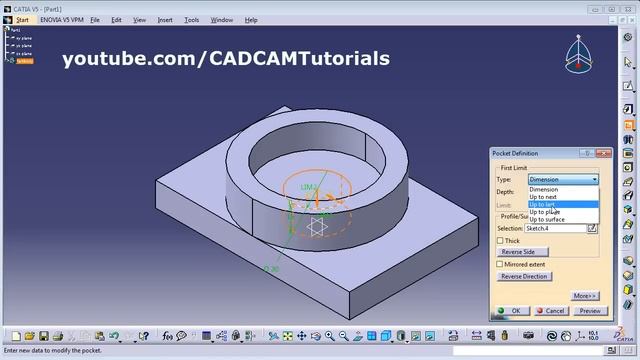Select the zx plane in the tree
The image size is (640, 360).
24,53
